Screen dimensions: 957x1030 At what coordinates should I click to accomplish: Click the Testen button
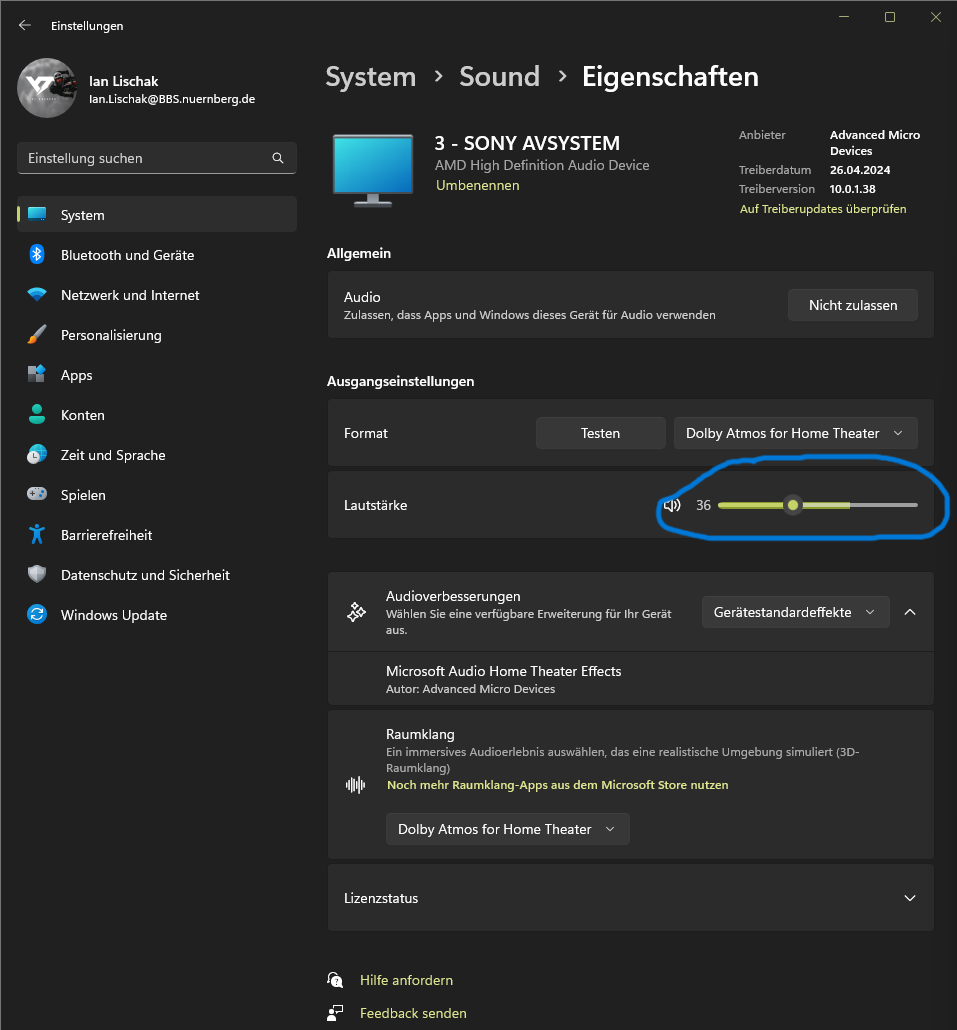[x=600, y=433]
